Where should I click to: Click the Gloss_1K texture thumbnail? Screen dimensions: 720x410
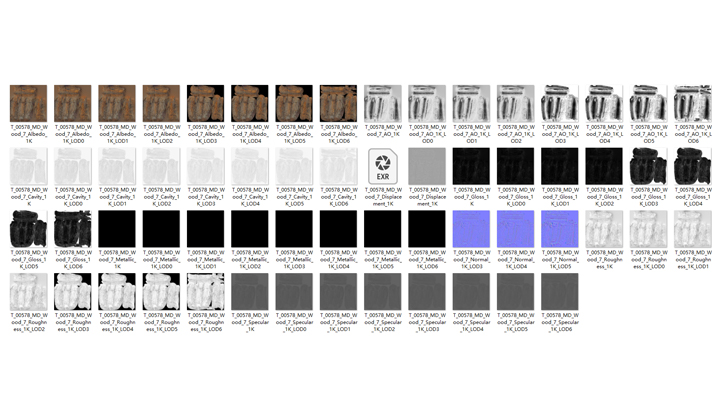(x=472, y=166)
